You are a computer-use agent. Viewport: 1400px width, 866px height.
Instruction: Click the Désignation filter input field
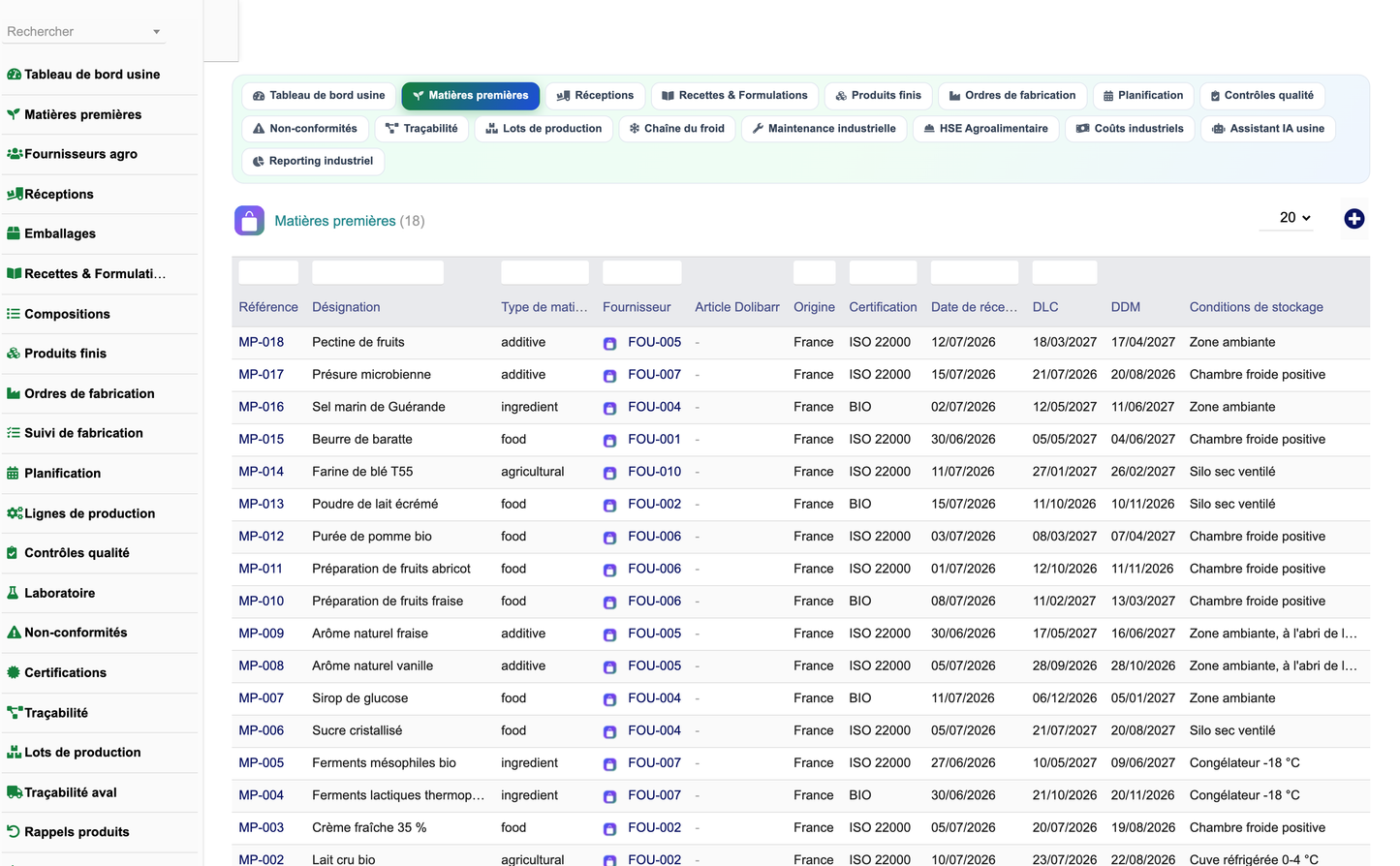pyautogui.click(x=378, y=272)
